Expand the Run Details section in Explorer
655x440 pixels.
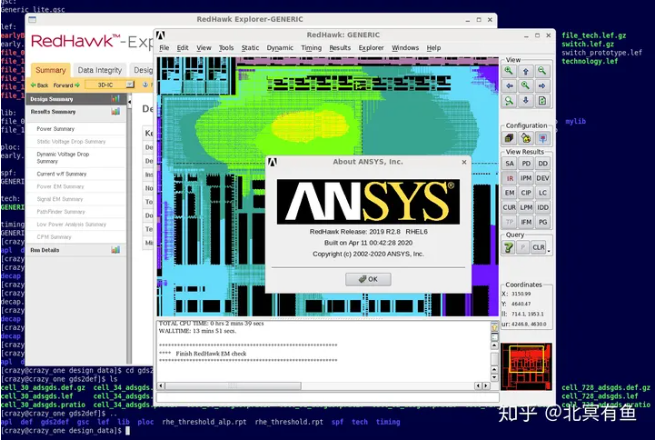pyautogui.click(x=76, y=250)
